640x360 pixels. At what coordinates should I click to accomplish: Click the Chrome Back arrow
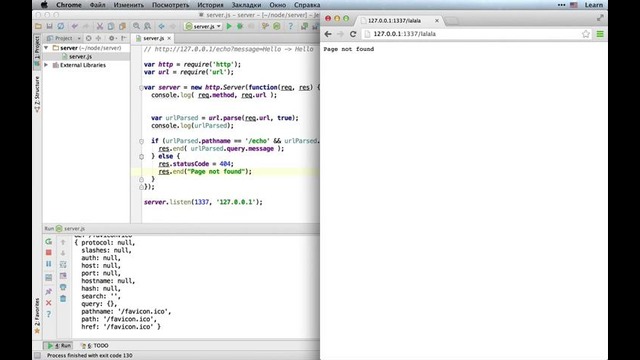(x=328, y=34)
